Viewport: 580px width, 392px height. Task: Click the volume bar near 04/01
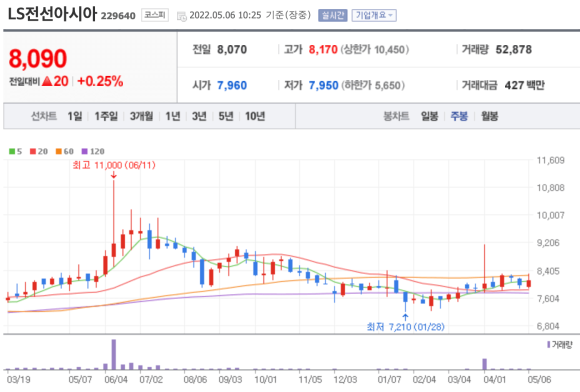(x=485, y=364)
